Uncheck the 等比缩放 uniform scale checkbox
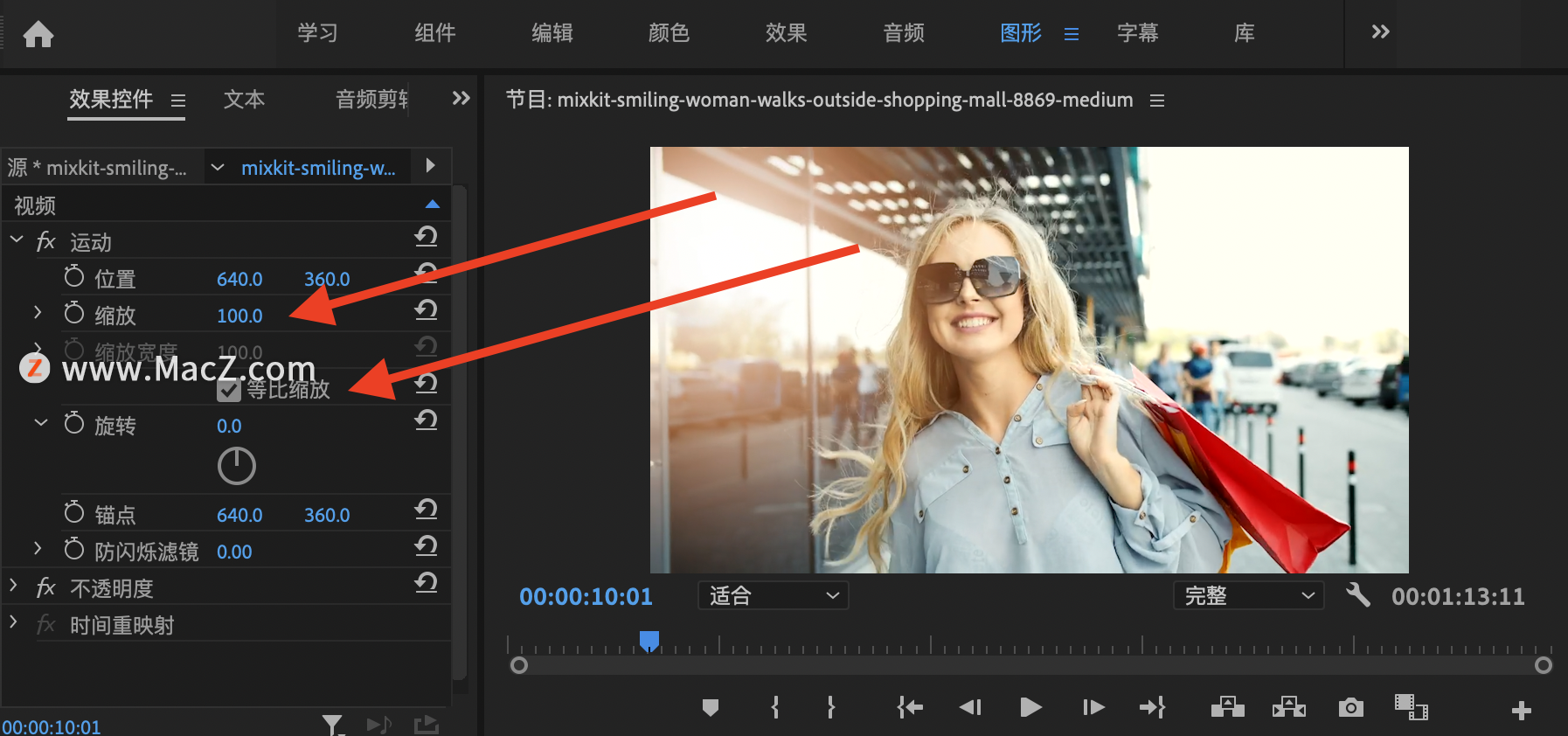 229,390
